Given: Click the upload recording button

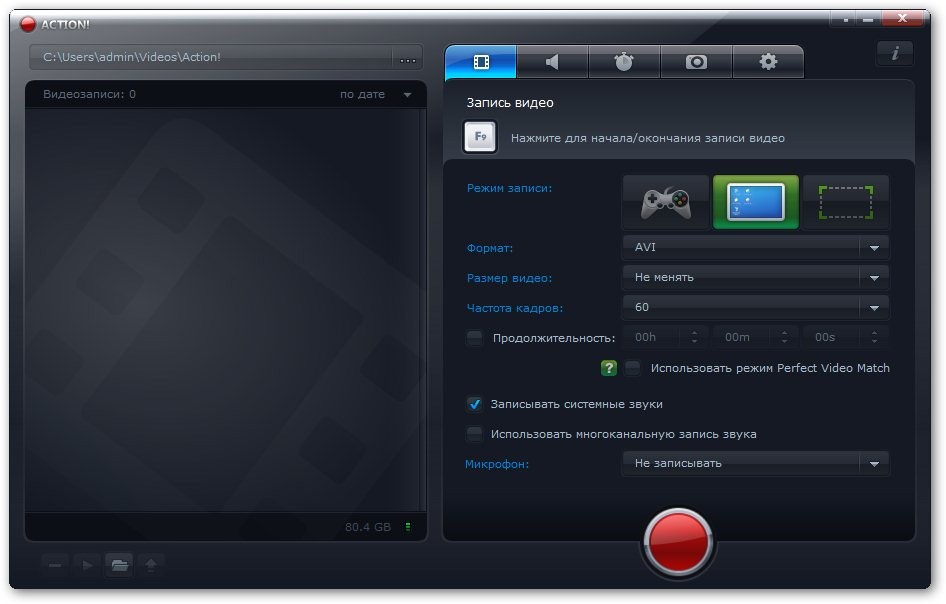Looking at the screenshot, I should coord(151,565).
